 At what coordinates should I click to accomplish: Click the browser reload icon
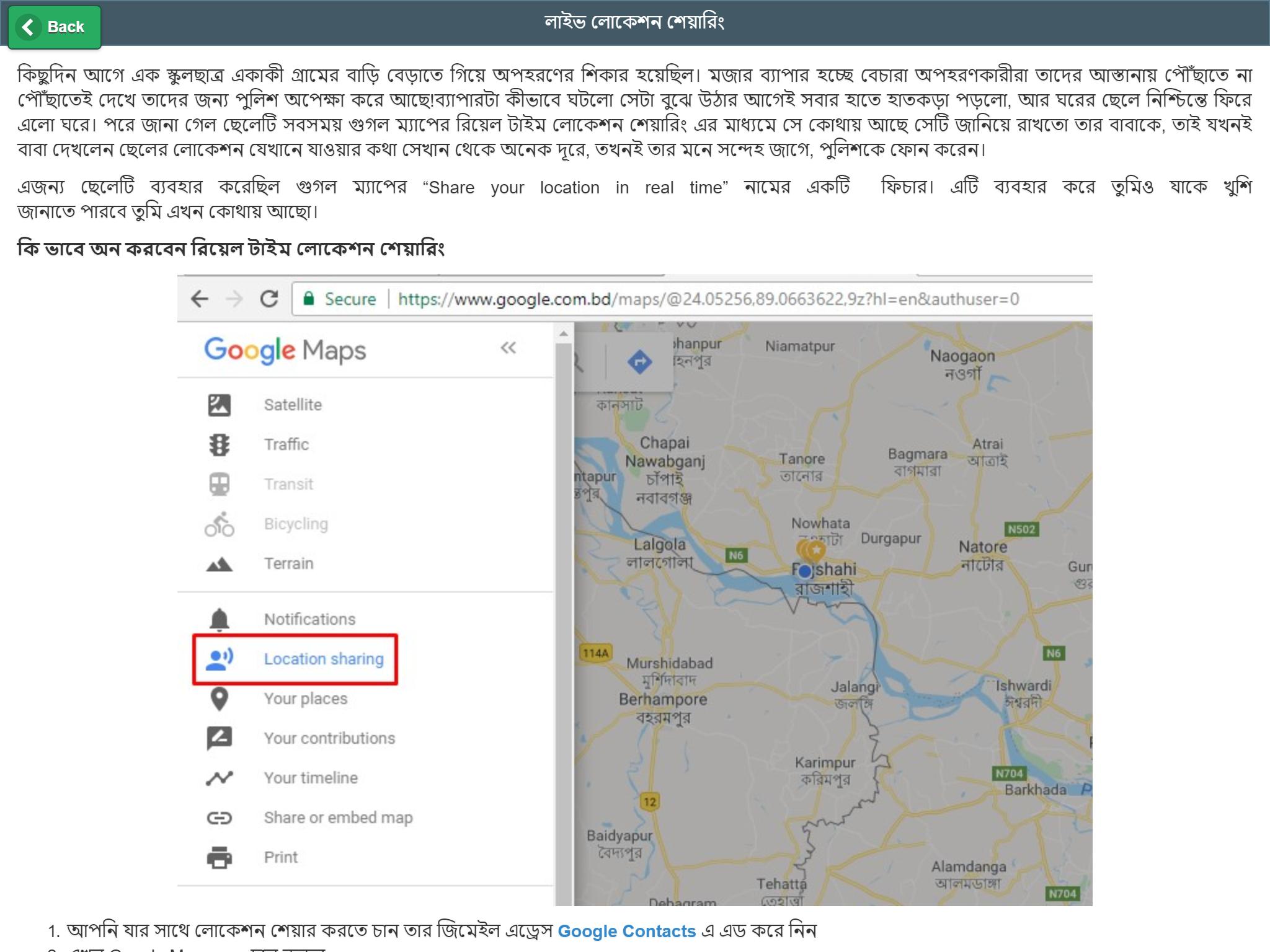[269, 299]
